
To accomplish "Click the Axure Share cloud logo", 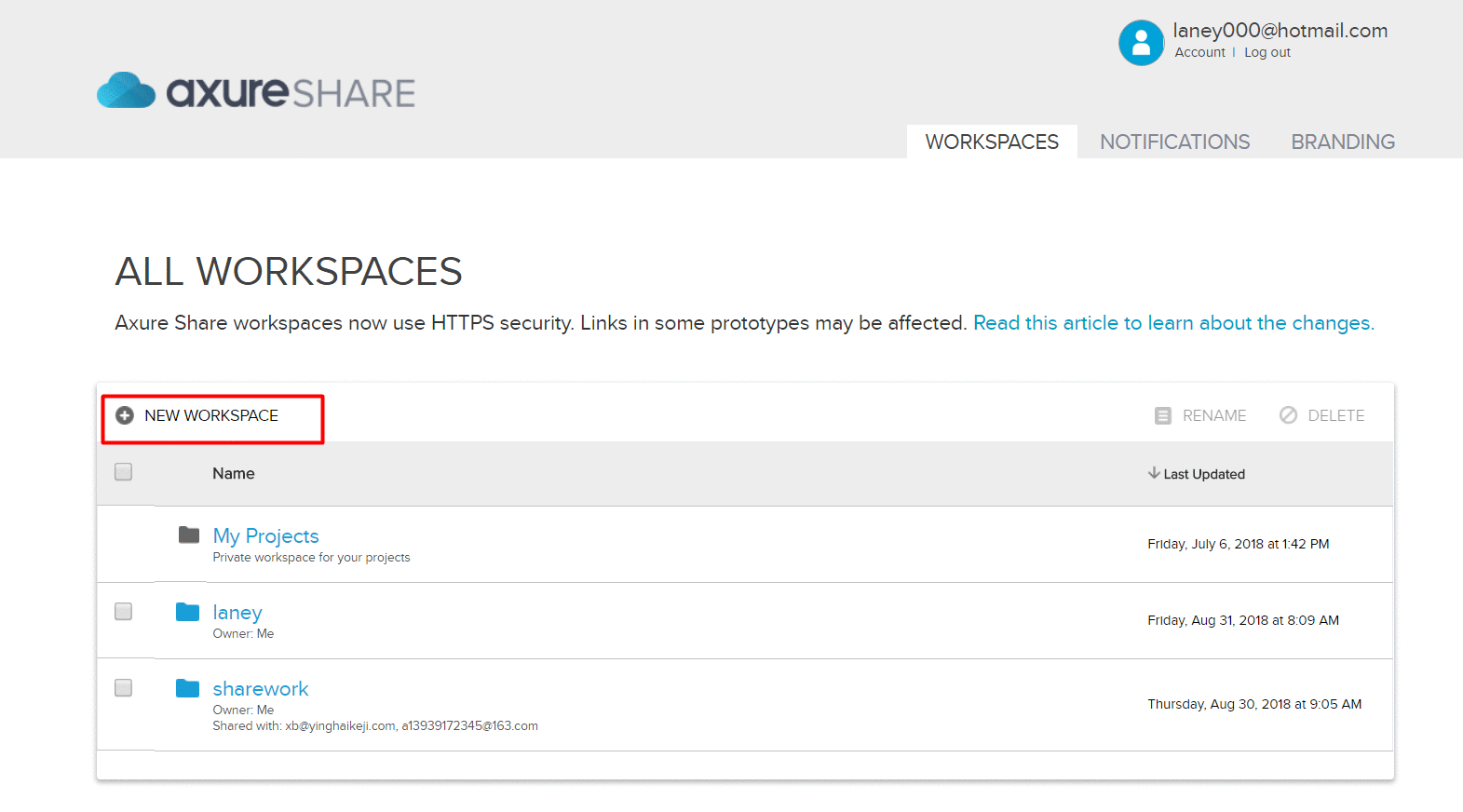I will [x=126, y=90].
